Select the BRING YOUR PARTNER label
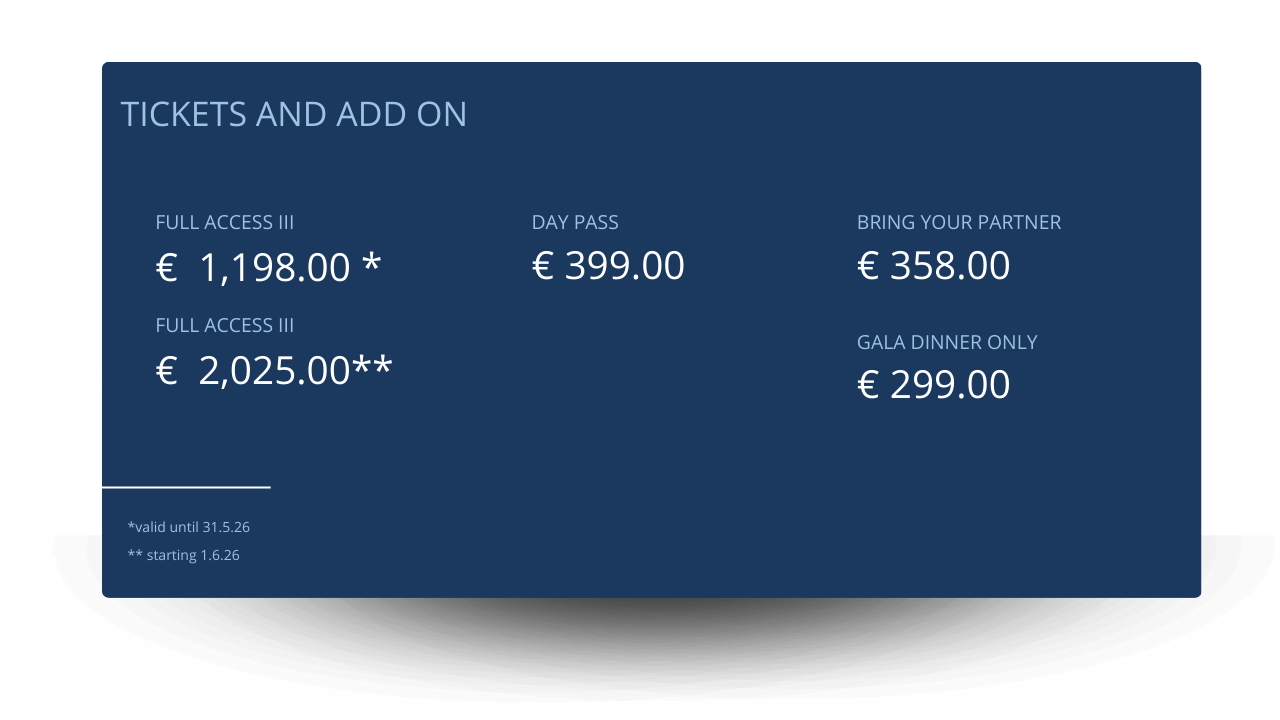 coord(958,222)
